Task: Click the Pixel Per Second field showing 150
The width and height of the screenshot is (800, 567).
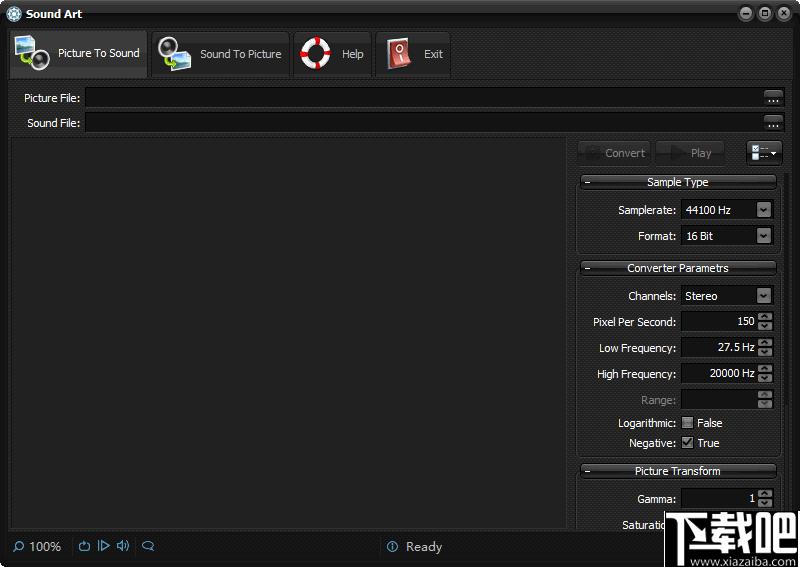Action: [719, 322]
